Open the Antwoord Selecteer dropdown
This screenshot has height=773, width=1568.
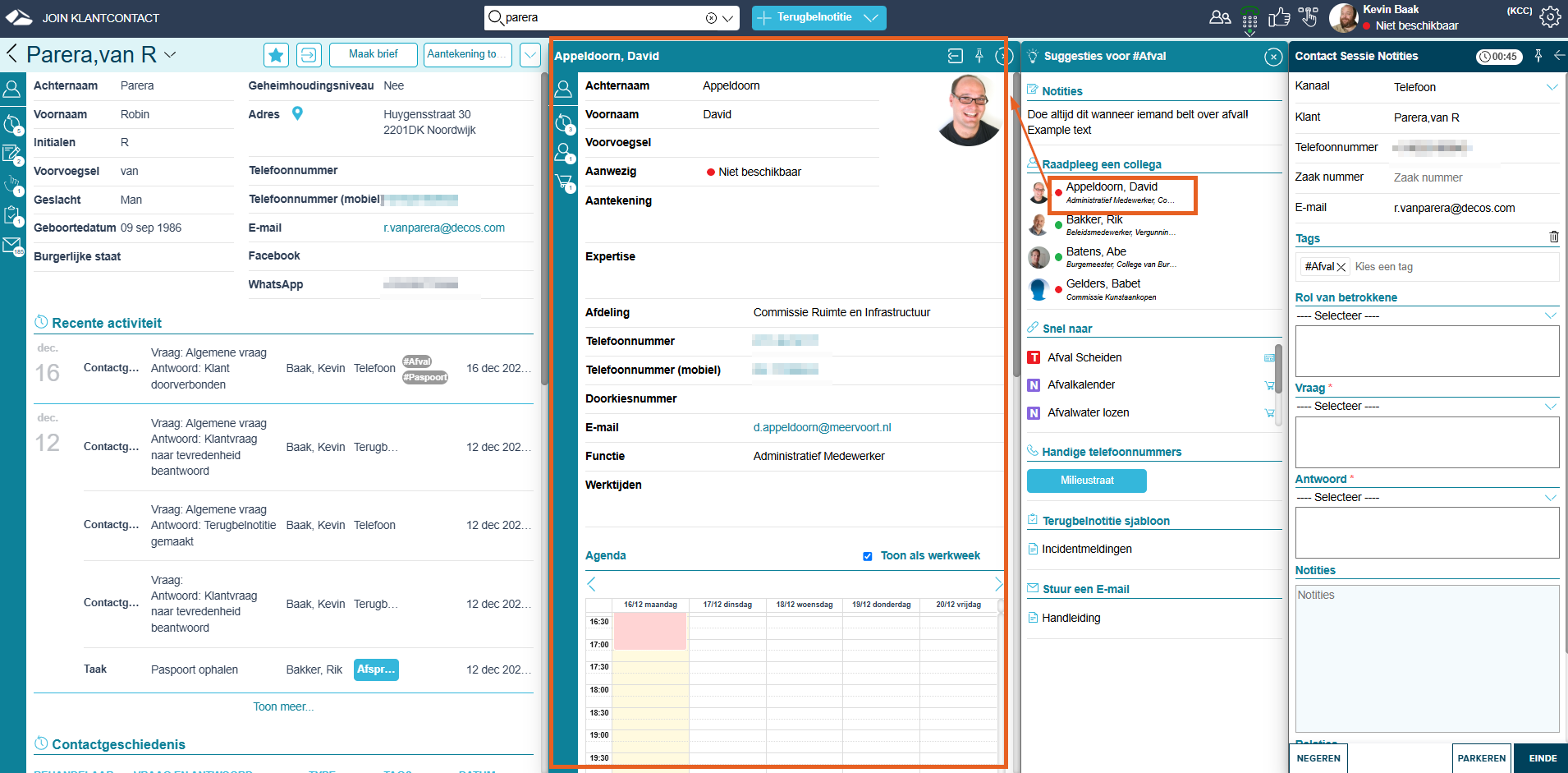coord(1427,497)
